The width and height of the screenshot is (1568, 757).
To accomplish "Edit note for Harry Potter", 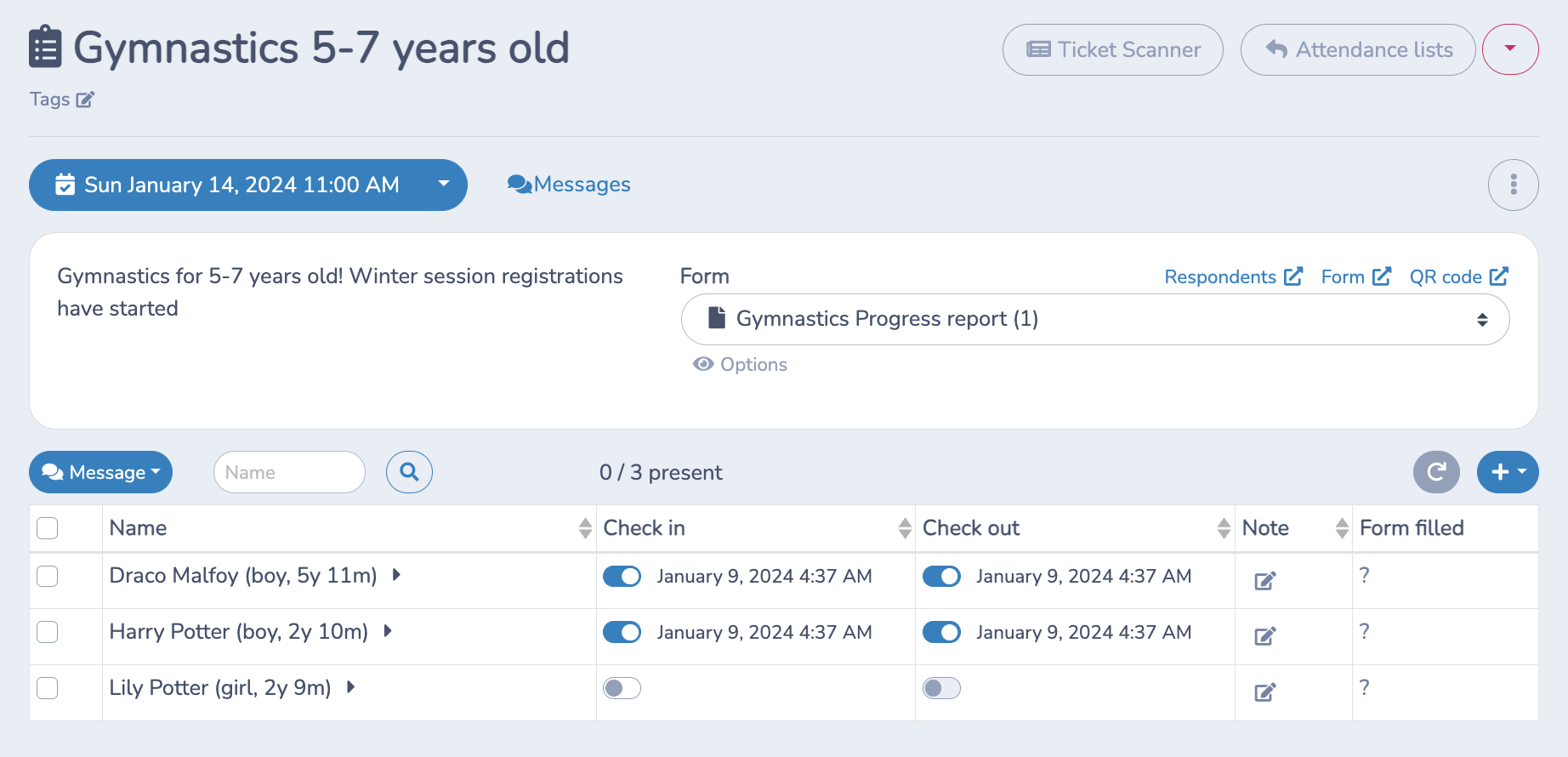I will point(1265,636).
